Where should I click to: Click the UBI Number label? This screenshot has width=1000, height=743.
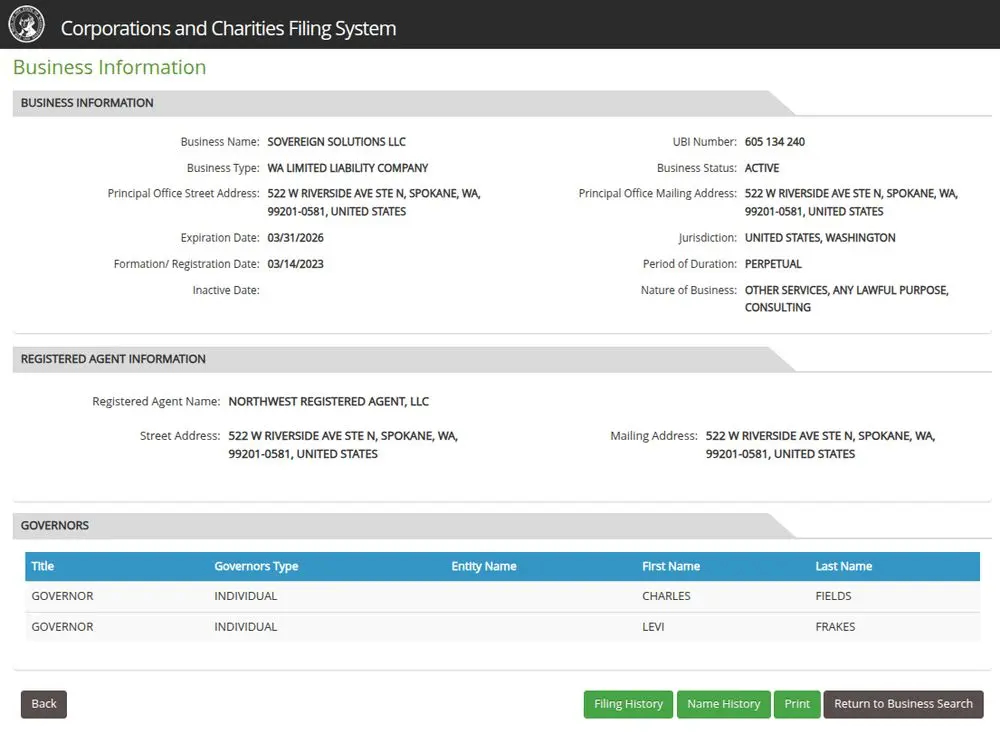click(x=705, y=142)
